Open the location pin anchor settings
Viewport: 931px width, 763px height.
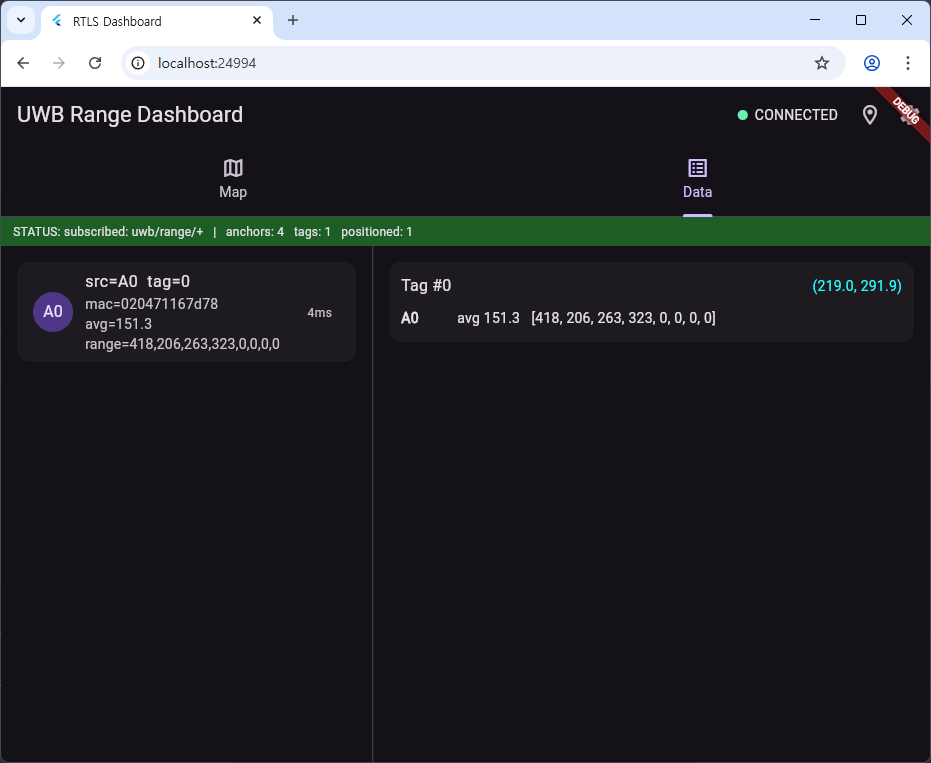tap(869, 115)
